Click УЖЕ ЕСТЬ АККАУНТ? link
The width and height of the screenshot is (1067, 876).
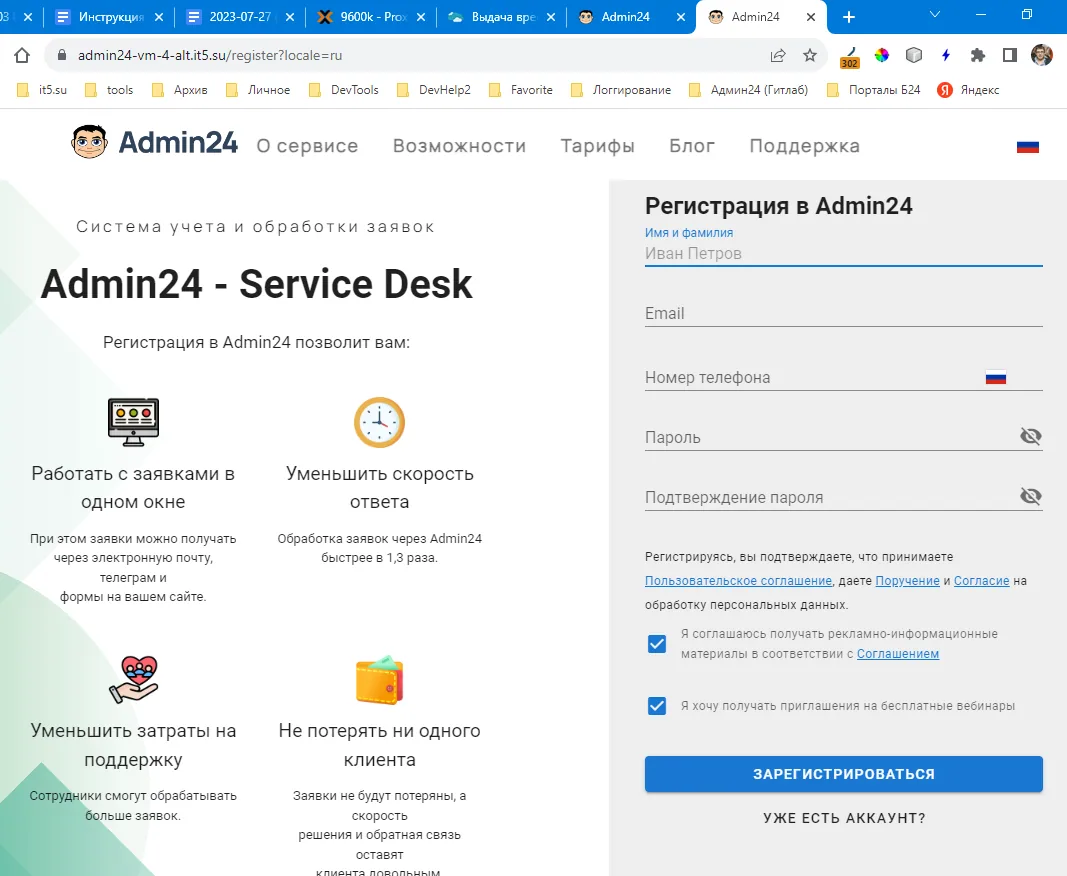(x=844, y=818)
